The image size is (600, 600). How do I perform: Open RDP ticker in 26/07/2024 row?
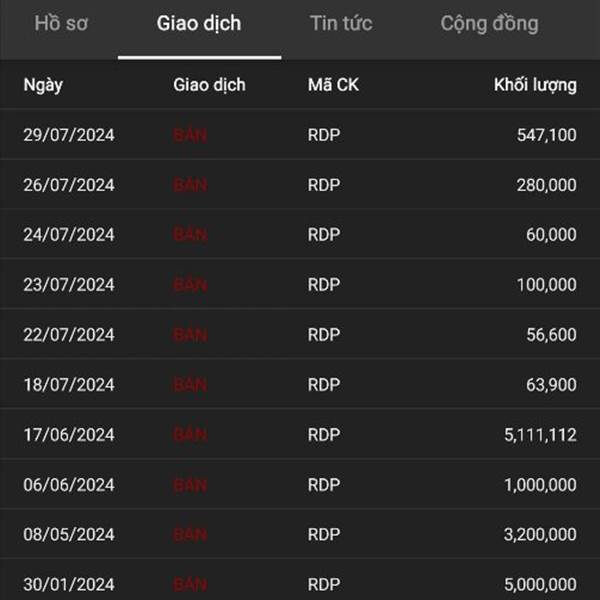[x=324, y=185]
